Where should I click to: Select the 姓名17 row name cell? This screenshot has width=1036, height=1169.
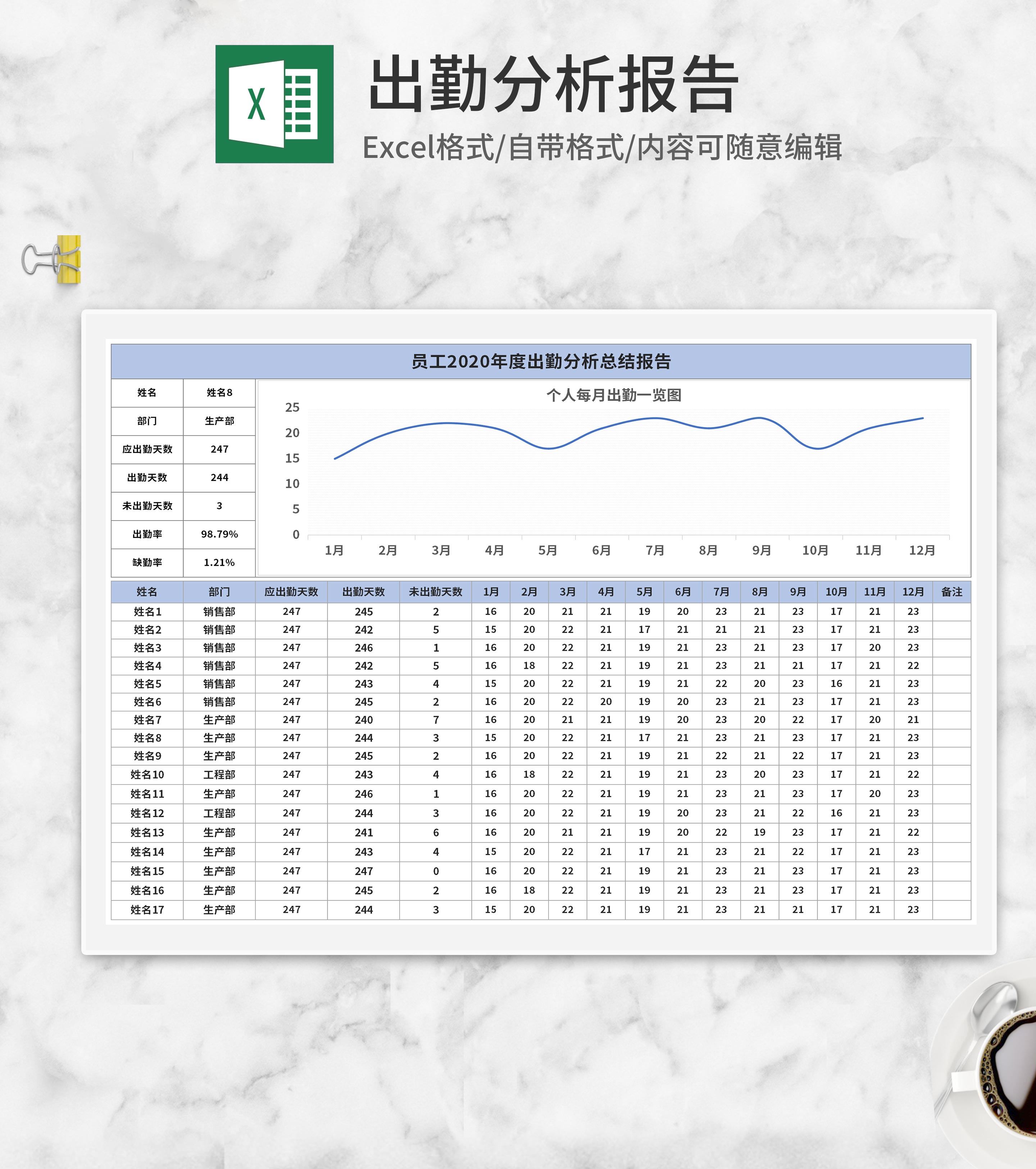coord(147,909)
